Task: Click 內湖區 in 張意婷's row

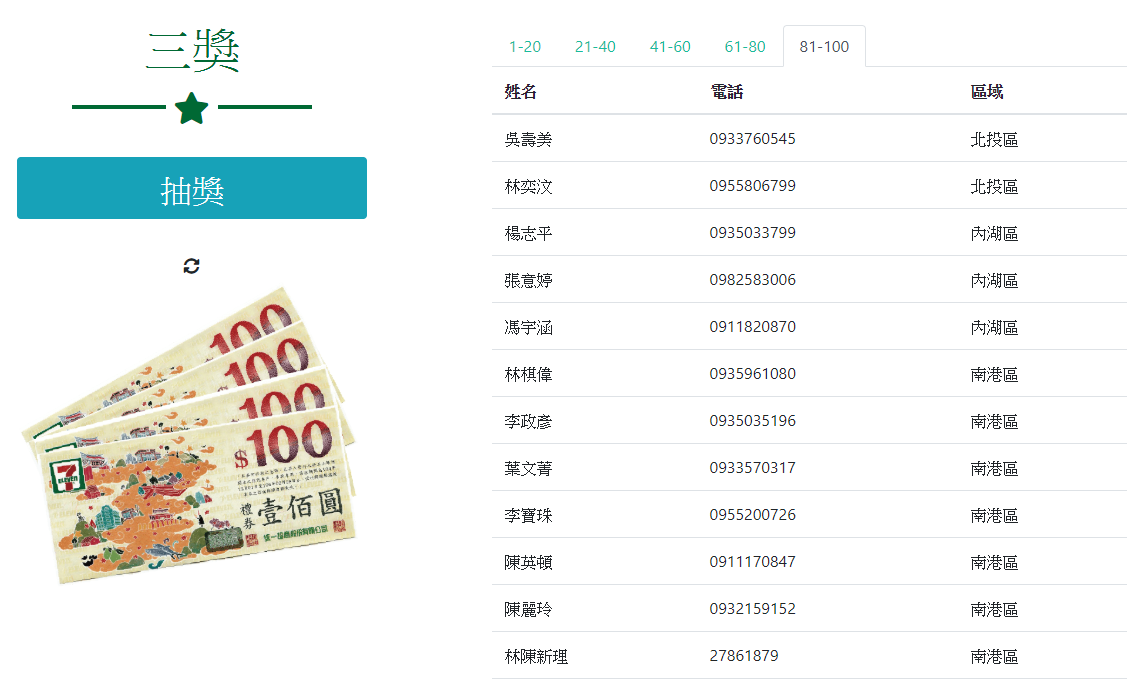Action: click(994, 281)
